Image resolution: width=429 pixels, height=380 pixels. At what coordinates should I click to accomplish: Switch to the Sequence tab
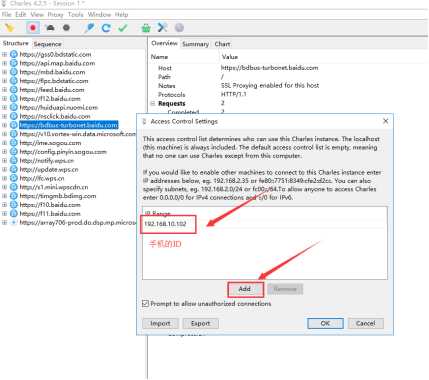(47, 44)
